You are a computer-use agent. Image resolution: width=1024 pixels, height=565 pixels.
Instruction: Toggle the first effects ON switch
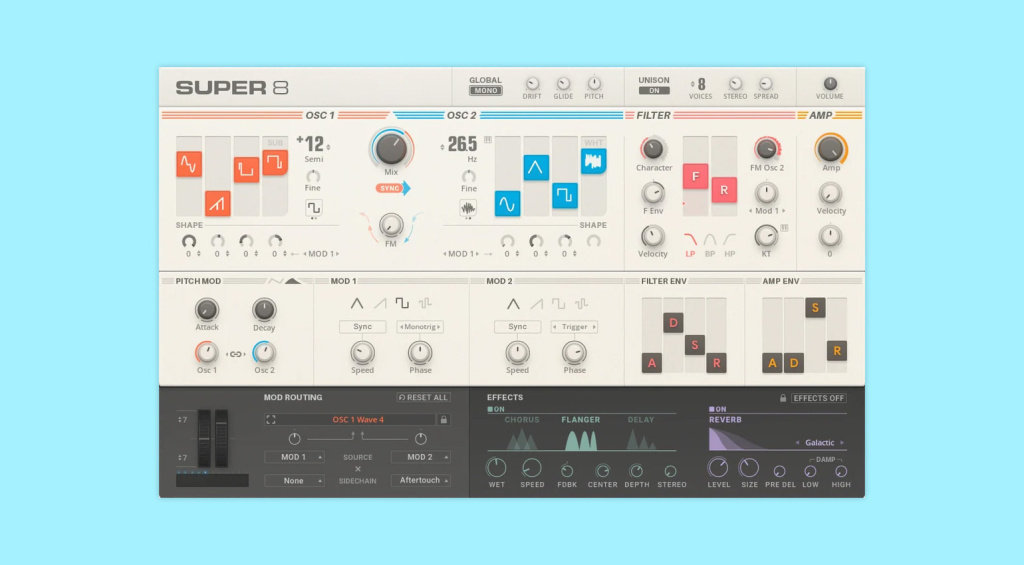496,410
